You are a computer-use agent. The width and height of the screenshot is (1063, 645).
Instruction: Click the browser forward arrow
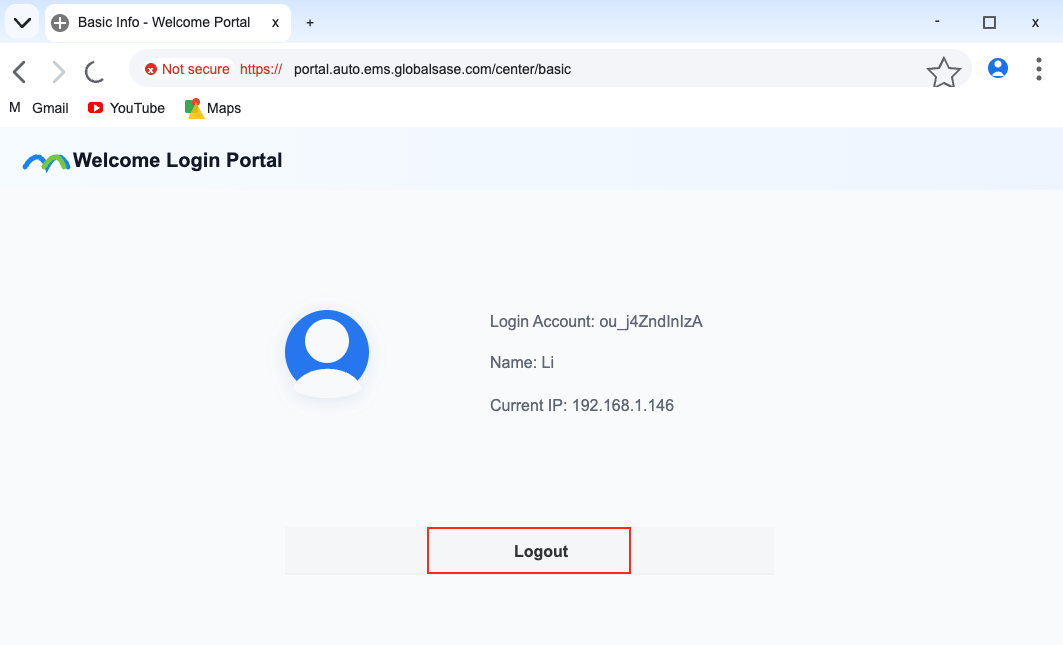pyautogui.click(x=59, y=71)
